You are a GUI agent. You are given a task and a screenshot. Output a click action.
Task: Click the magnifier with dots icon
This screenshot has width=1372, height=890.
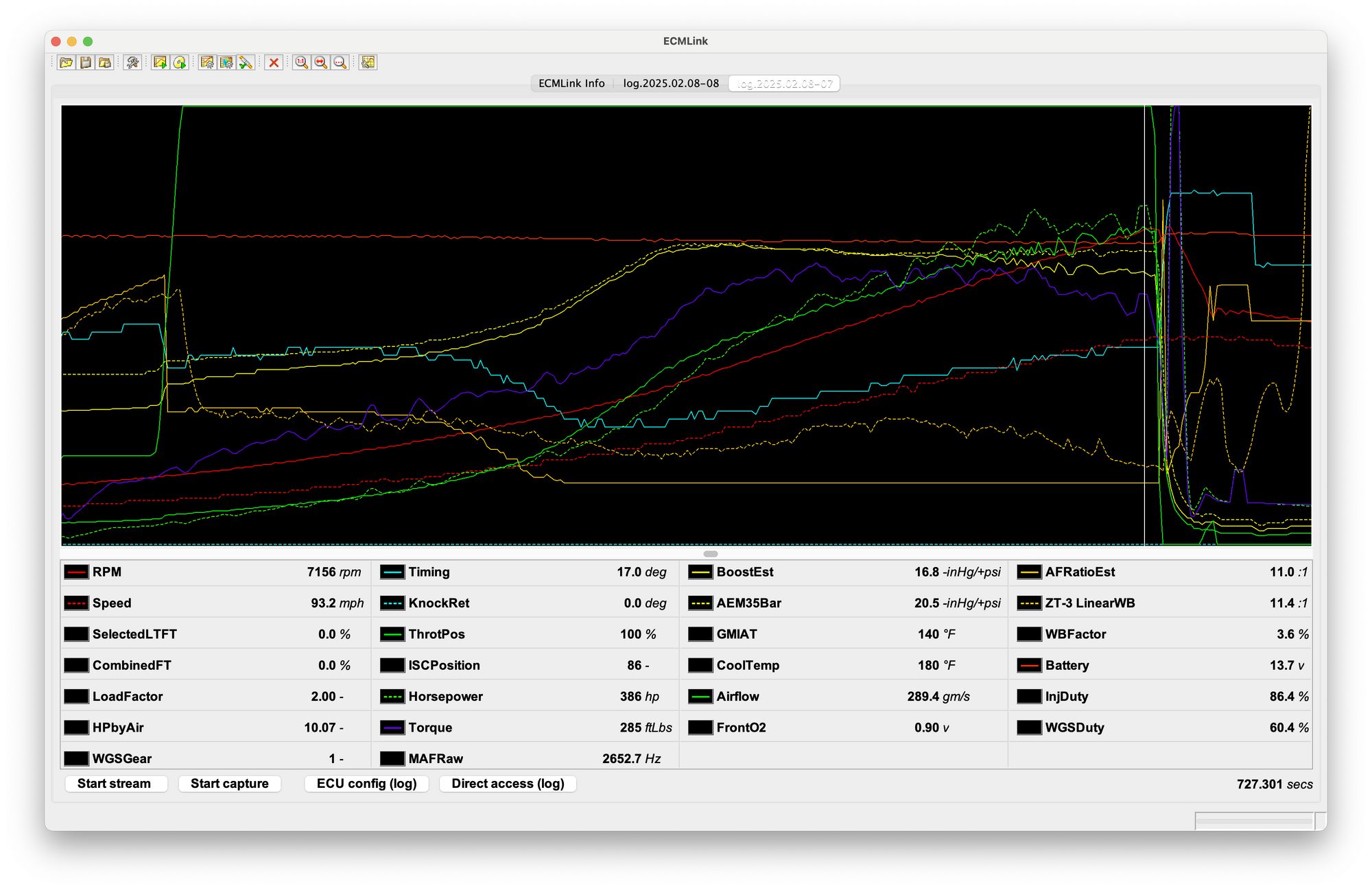pos(340,62)
